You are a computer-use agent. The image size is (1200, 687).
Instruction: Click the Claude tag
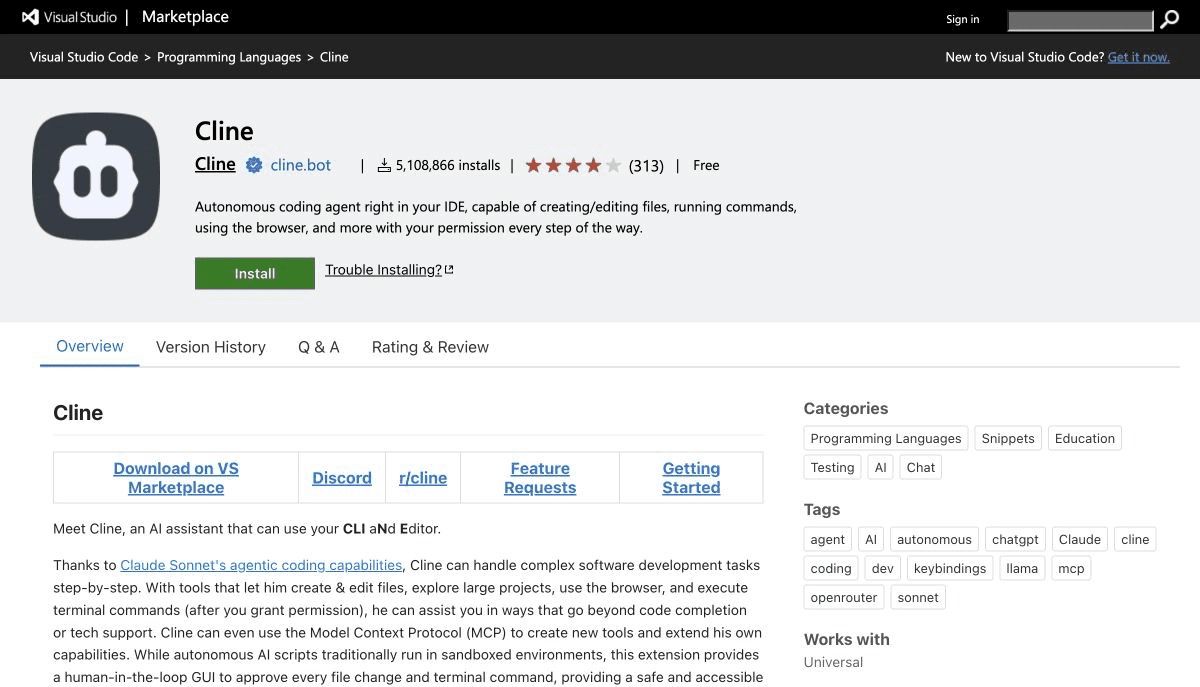click(x=1080, y=539)
